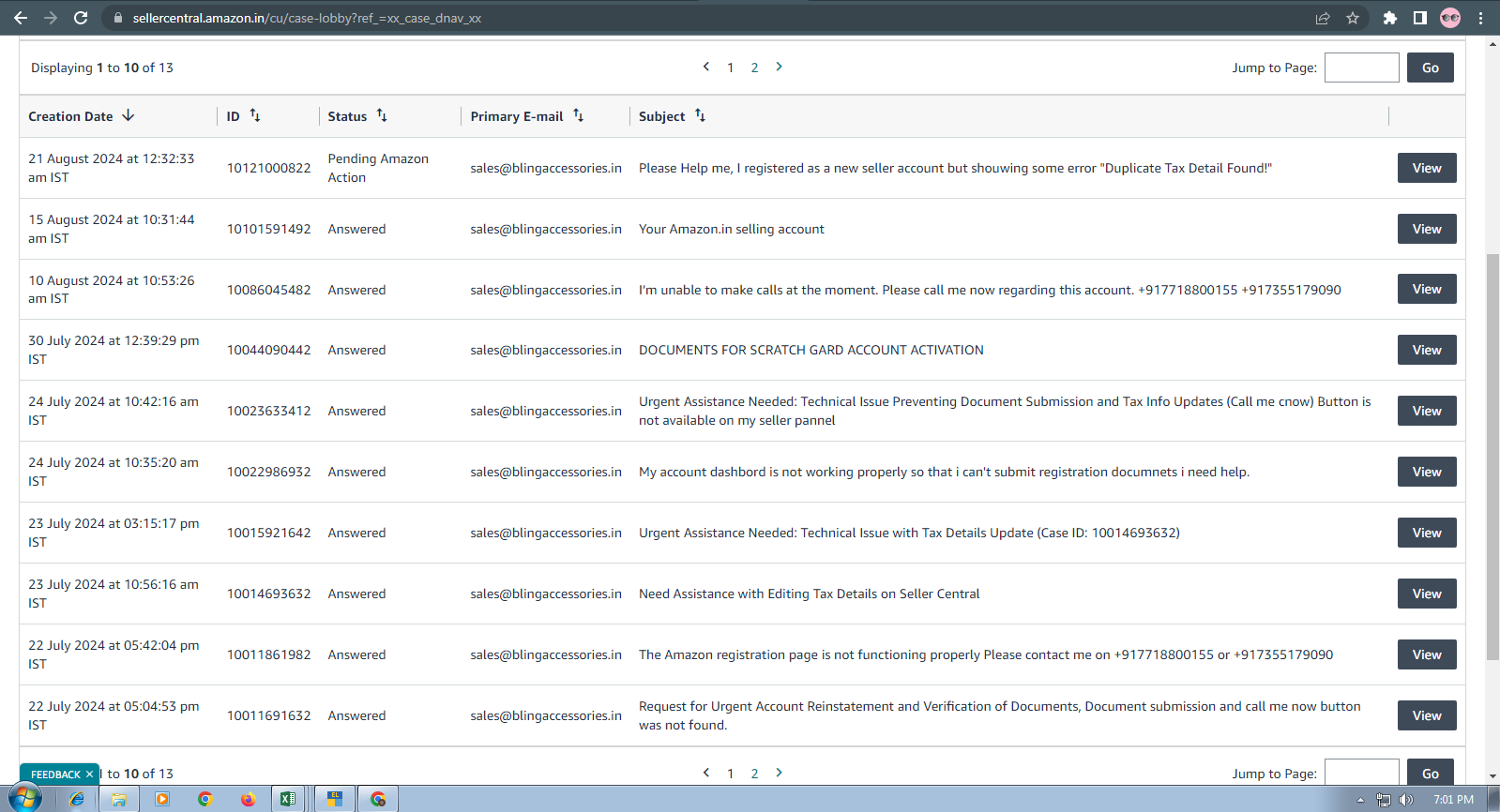Focus the bottom Jump to Page field

tap(1362, 773)
